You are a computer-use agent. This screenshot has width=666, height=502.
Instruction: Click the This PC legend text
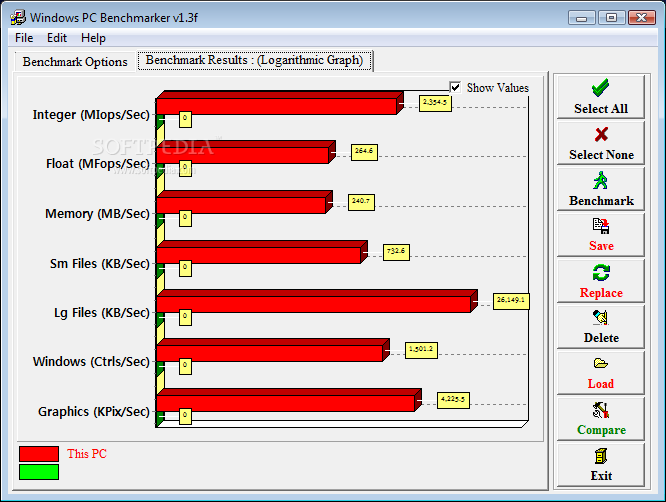87,454
